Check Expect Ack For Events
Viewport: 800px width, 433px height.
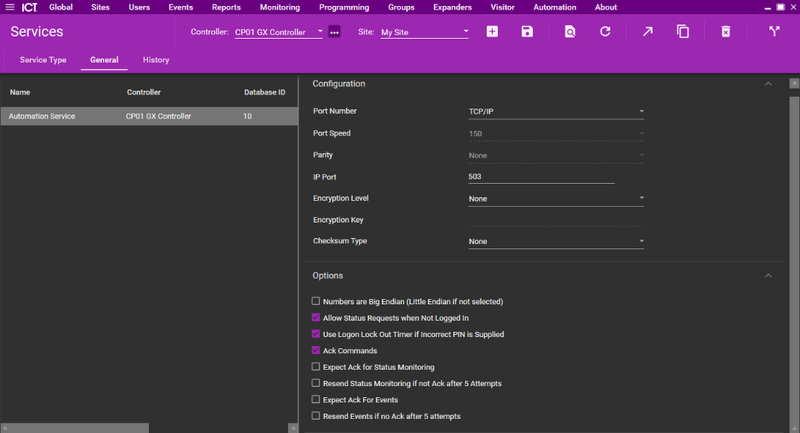click(316, 399)
